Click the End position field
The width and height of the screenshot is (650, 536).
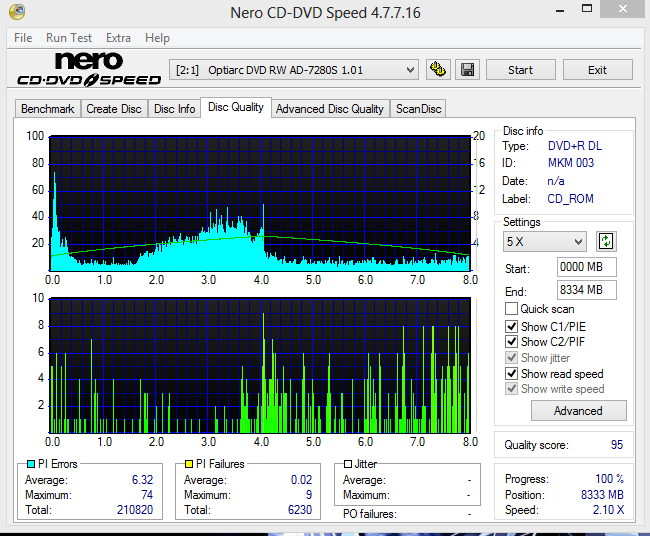click(587, 290)
